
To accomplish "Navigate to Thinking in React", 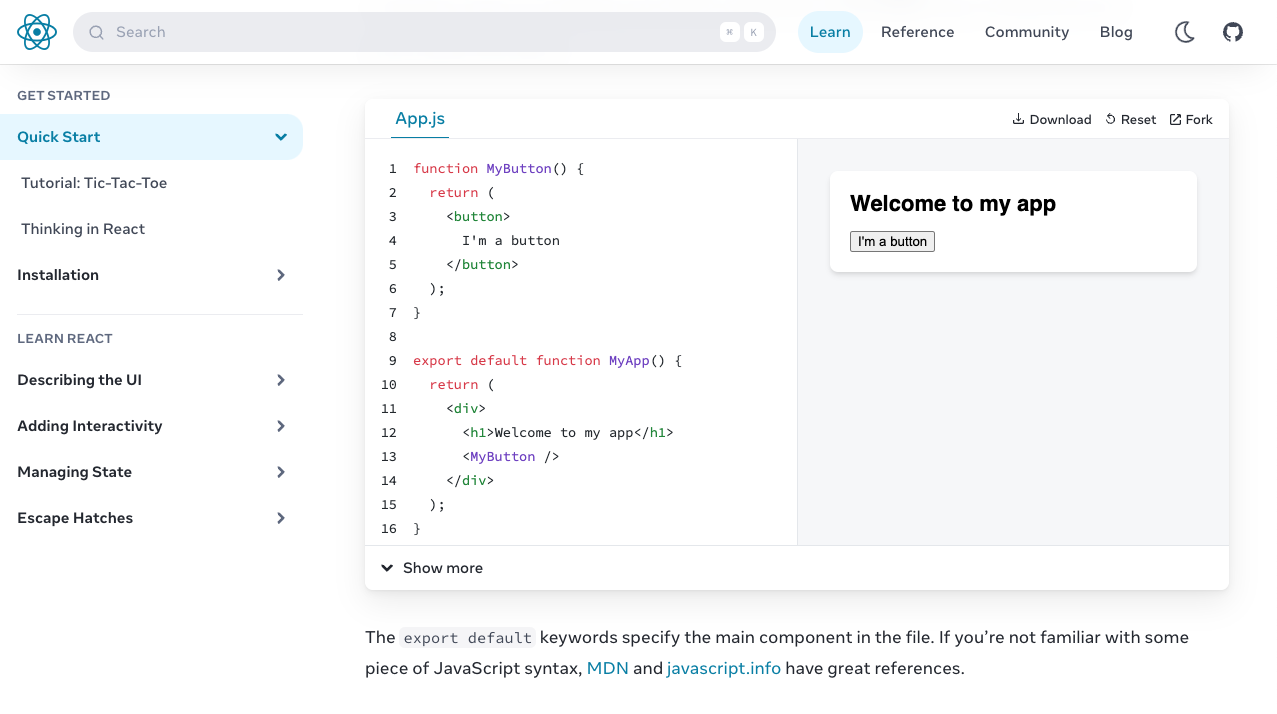I will pyautogui.click(x=83, y=229).
